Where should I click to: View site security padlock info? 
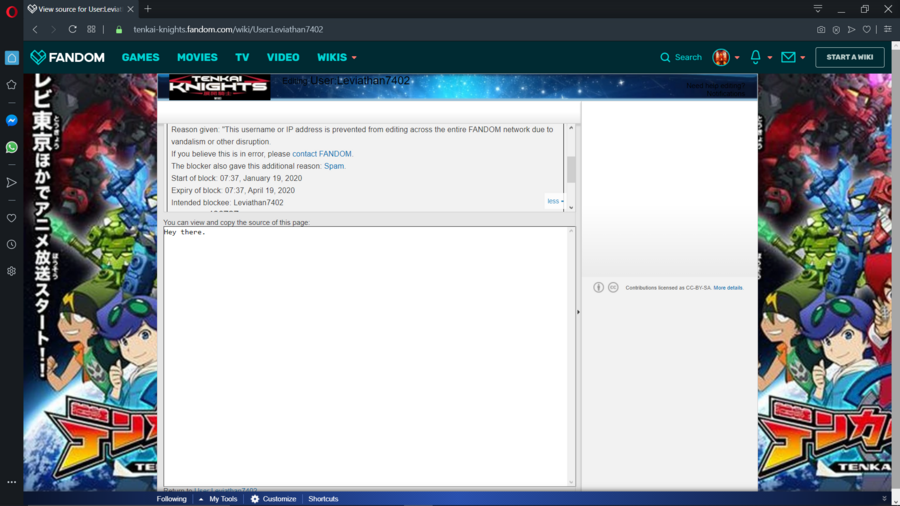(119, 29)
